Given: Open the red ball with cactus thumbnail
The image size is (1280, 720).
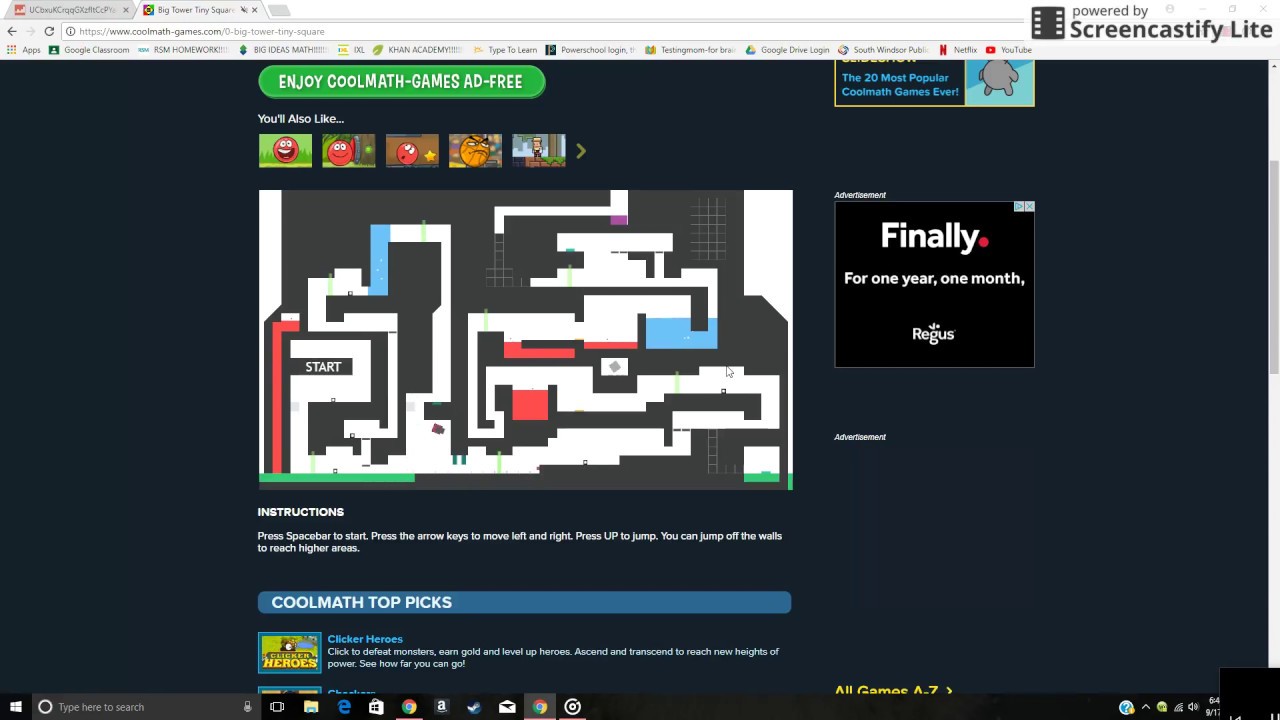Looking at the screenshot, I should 348,151.
